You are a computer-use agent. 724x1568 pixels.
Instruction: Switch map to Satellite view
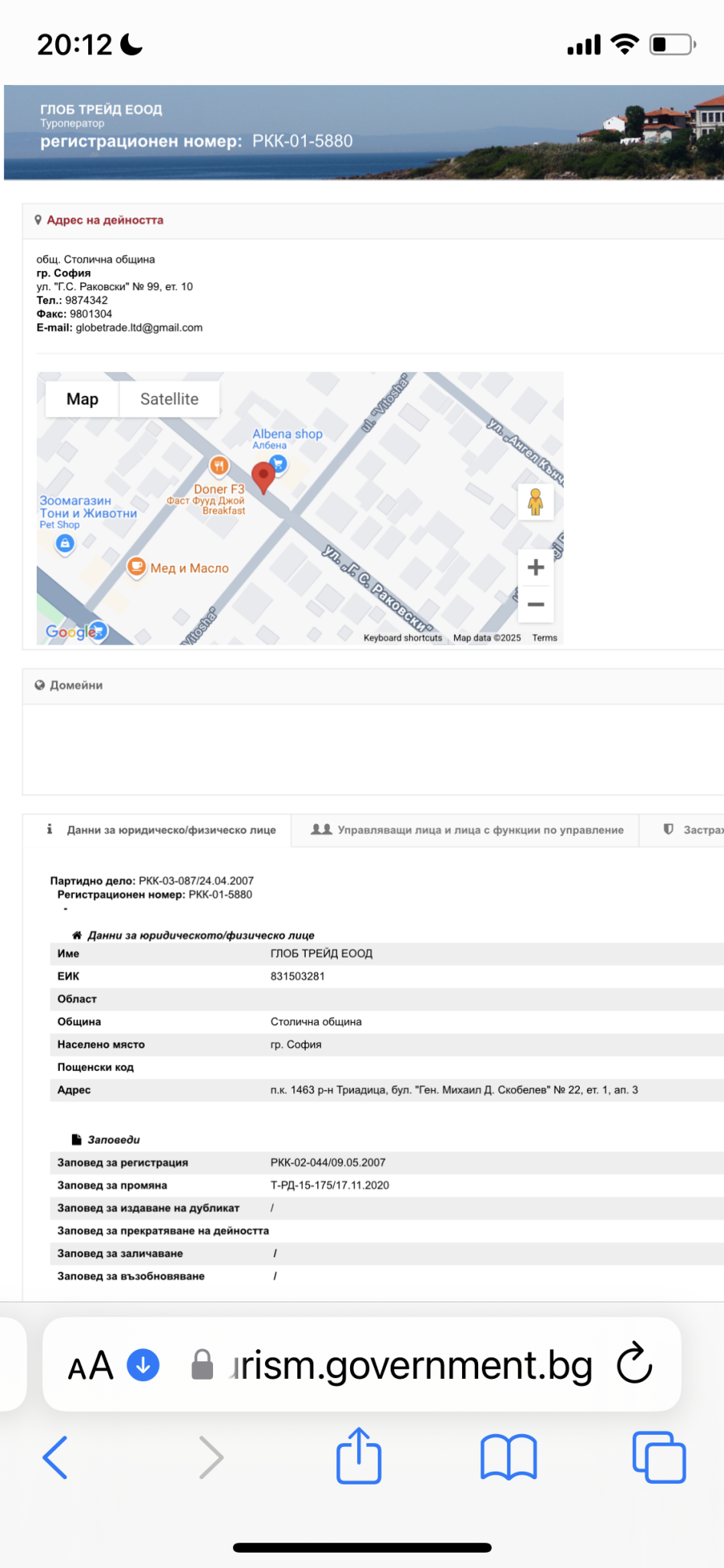[x=169, y=399]
